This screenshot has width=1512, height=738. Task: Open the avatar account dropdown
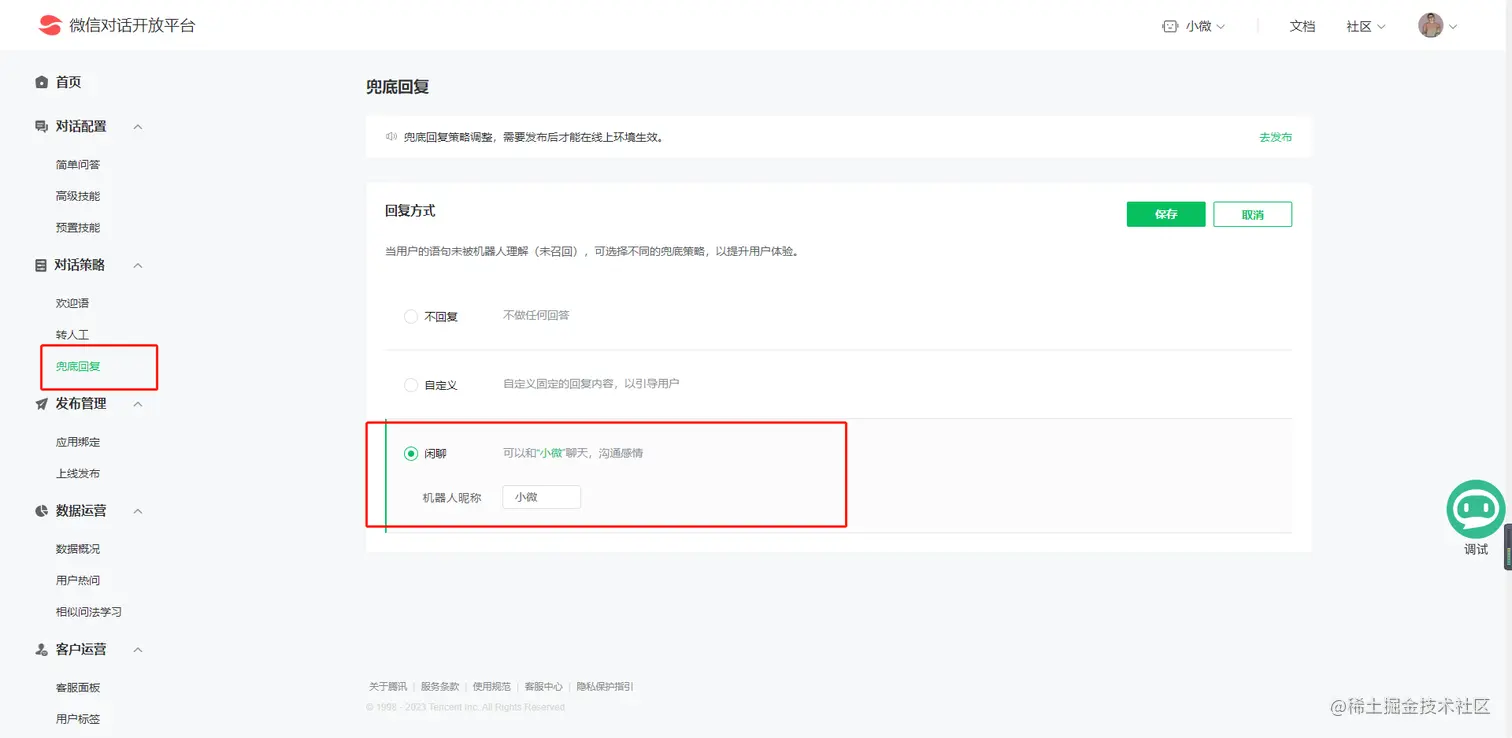1430,25
